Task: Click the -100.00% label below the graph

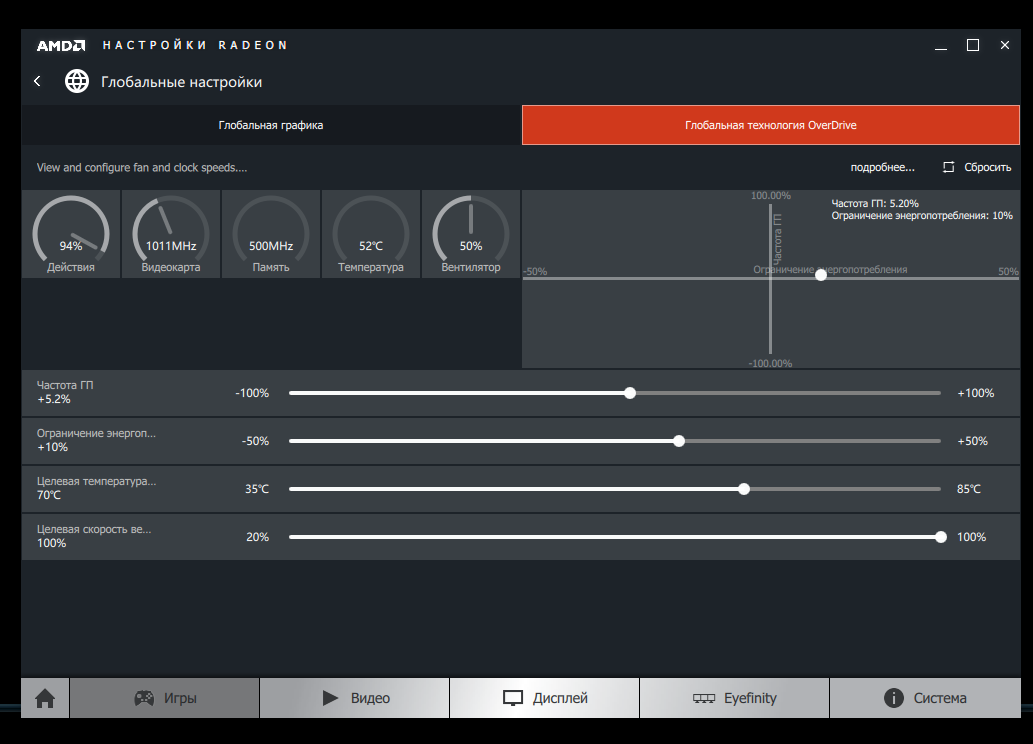Action: (770, 364)
